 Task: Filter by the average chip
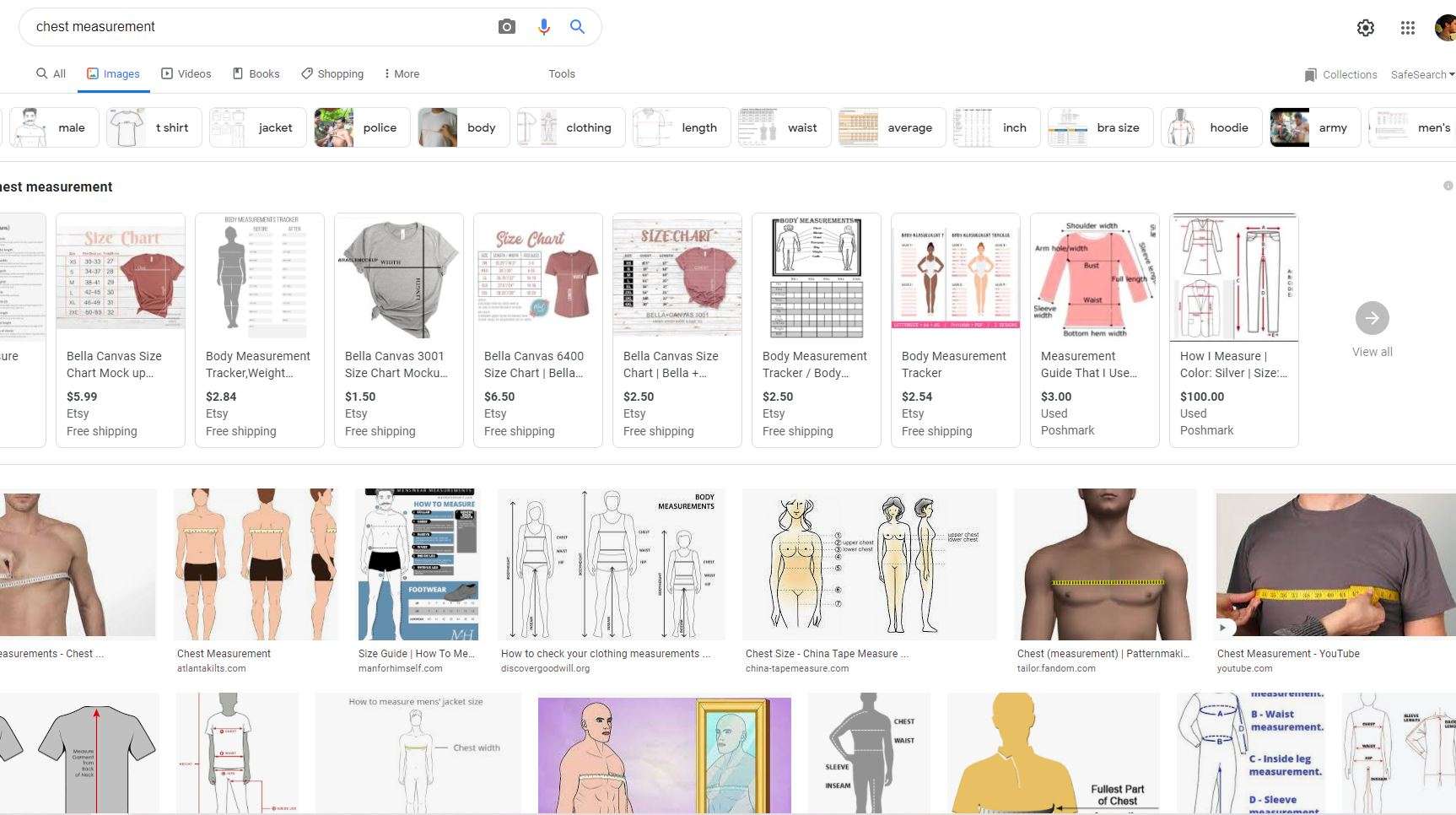pos(892,127)
